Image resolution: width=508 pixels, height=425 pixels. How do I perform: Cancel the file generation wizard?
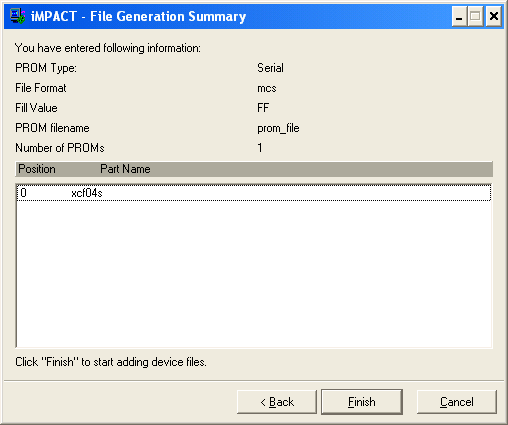coord(457,402)
